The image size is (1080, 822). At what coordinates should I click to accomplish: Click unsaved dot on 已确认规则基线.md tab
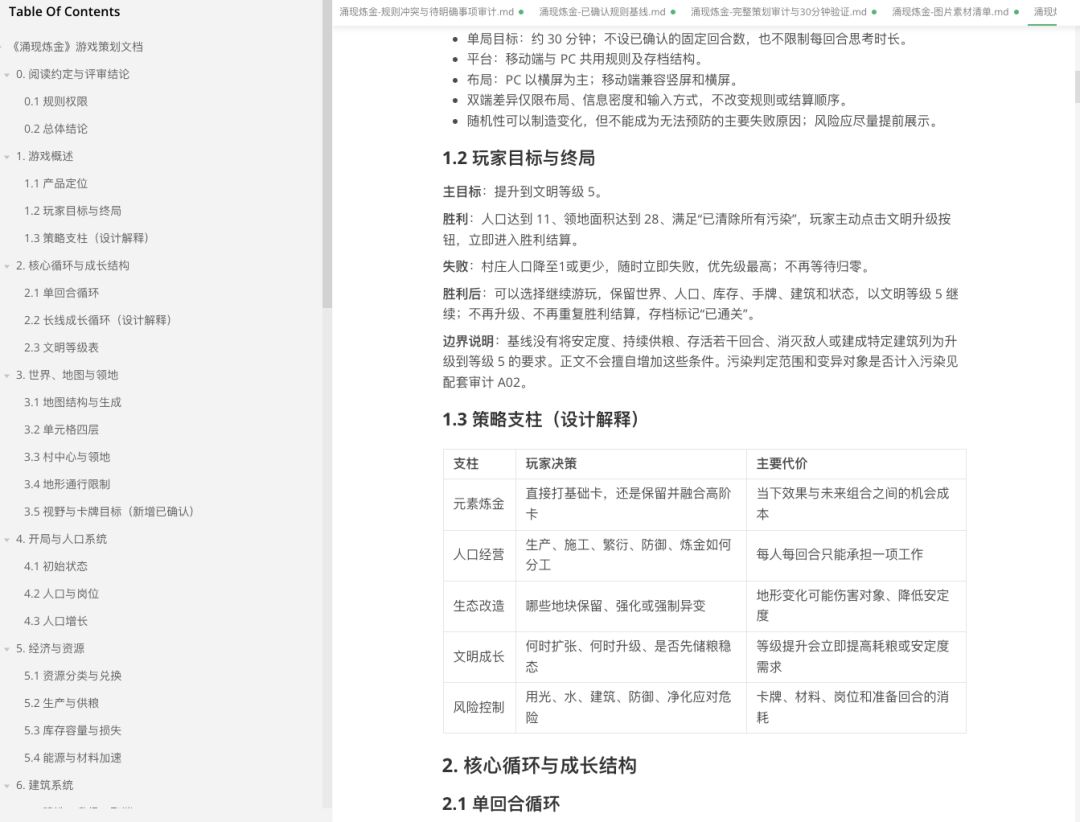pyautogui.click(x=673, y=12)
